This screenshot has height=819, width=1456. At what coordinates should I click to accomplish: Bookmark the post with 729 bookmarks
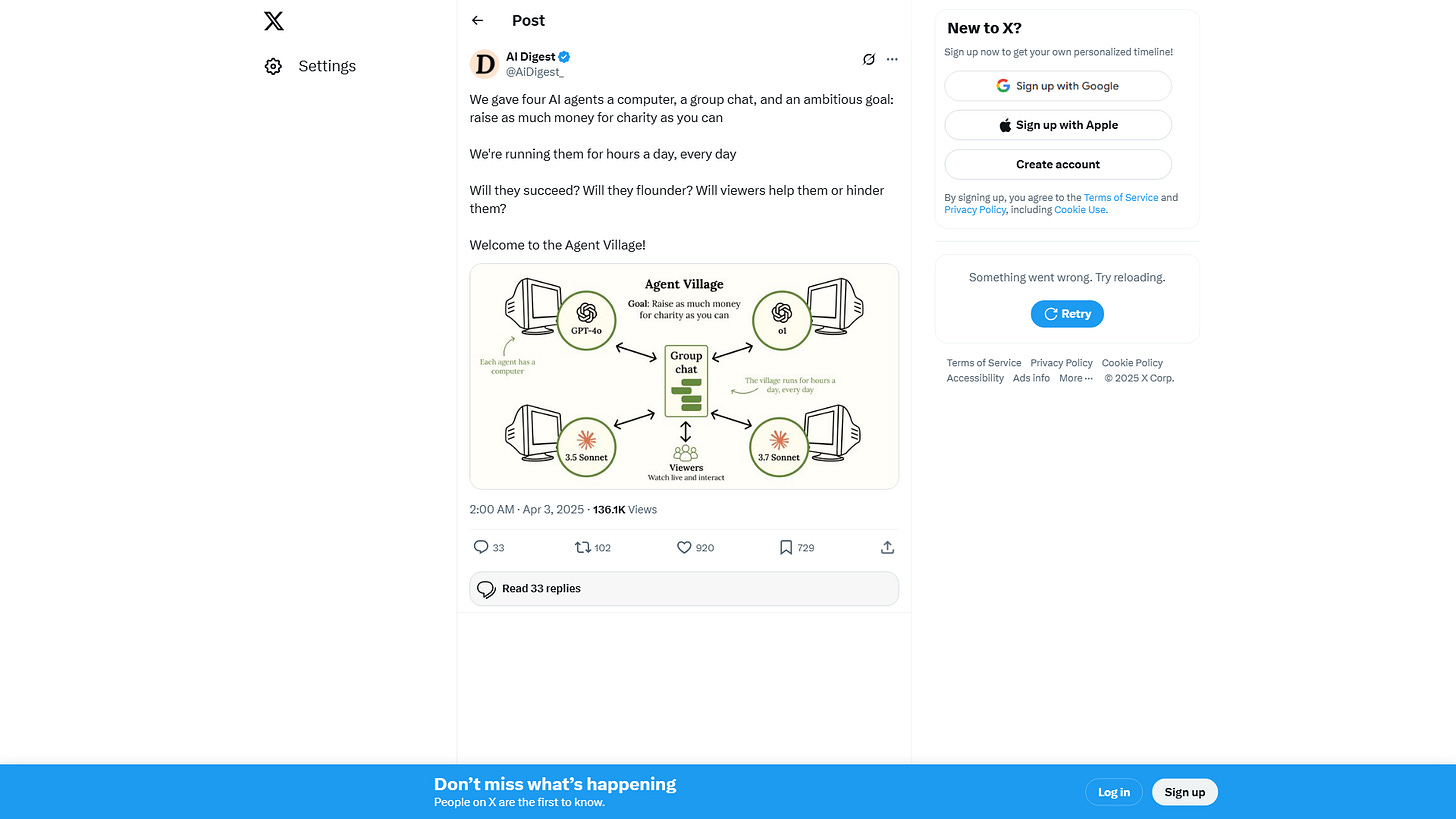click(x=797, y=547)
